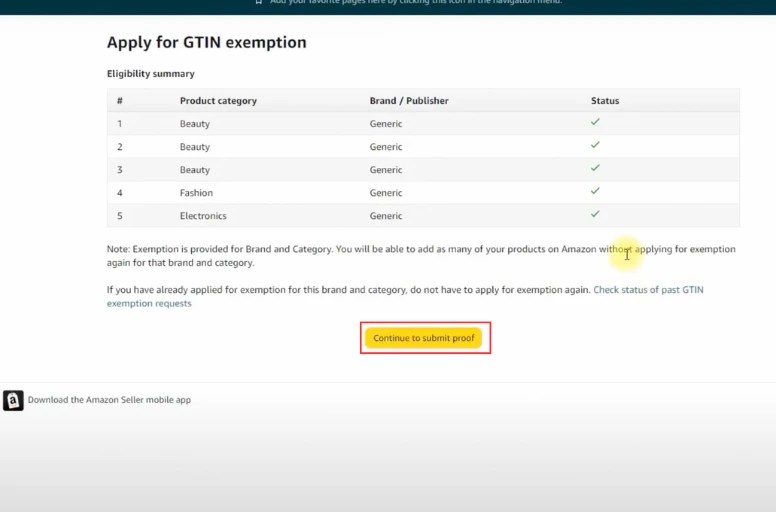Open Download the Amazon Seller mobile app link
Viewport: 776px width, 512px height.
(x=109, y=400)
